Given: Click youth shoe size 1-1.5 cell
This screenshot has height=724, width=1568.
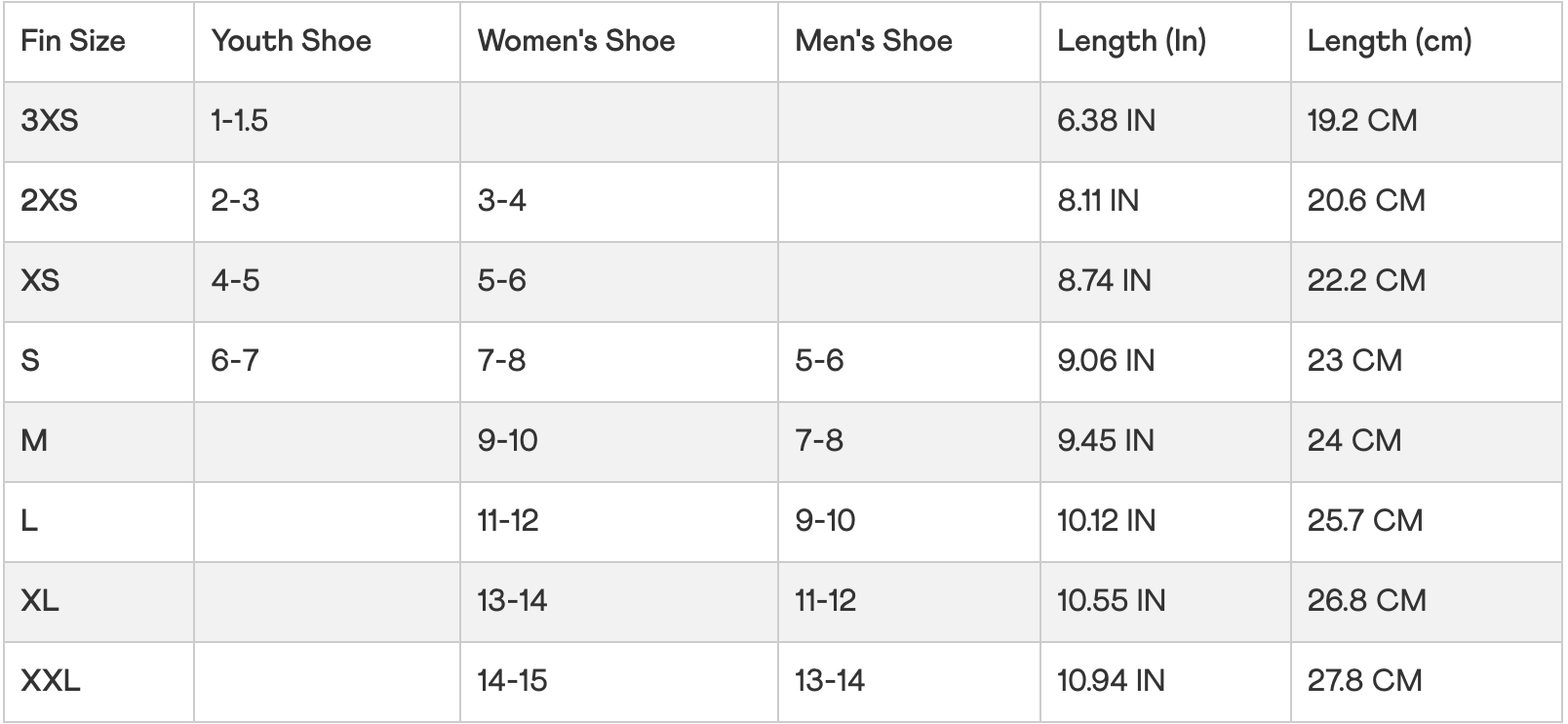Looking at the screenshot, I should [x=240, y=121].
